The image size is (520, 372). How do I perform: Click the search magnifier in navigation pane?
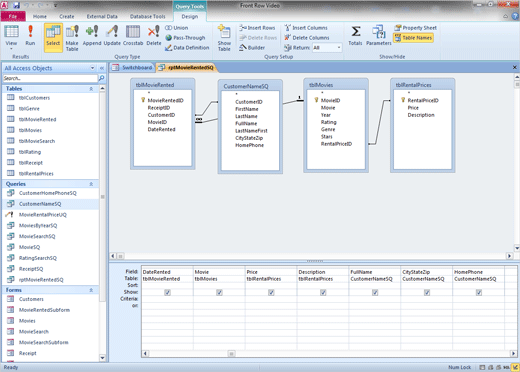[101, 78]
